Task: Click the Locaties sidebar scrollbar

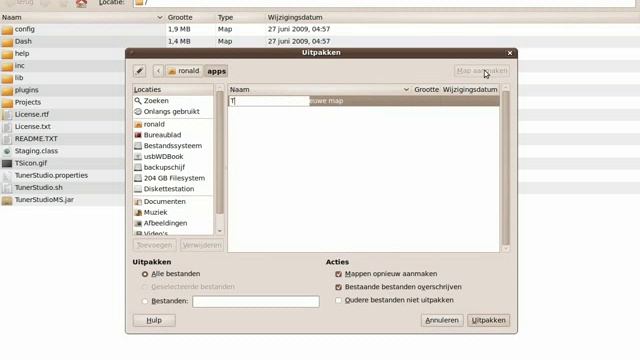Action: click(220, 152)
